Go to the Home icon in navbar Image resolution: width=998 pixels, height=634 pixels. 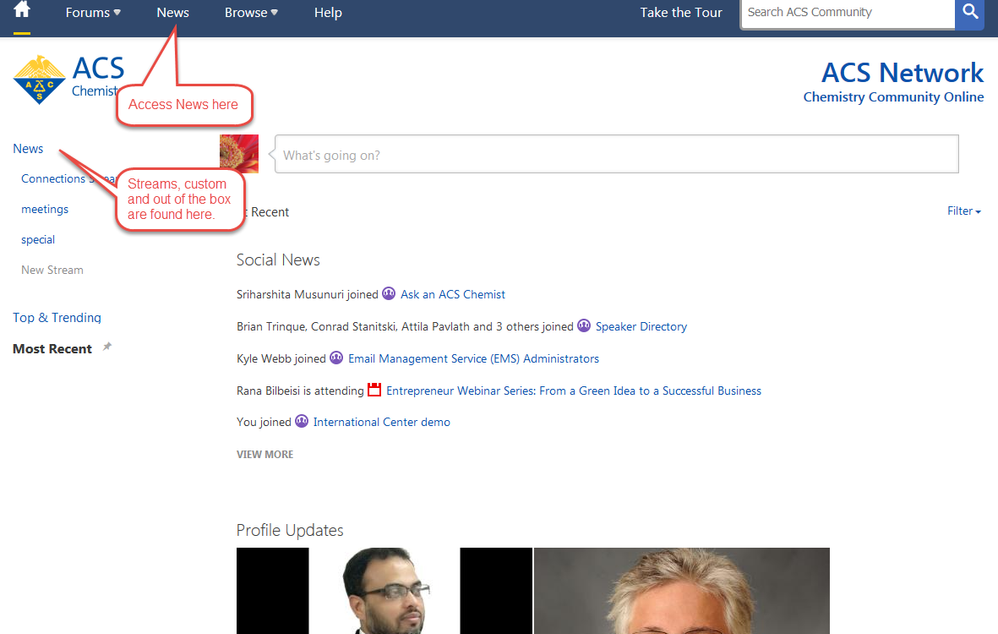coord(22,10)
